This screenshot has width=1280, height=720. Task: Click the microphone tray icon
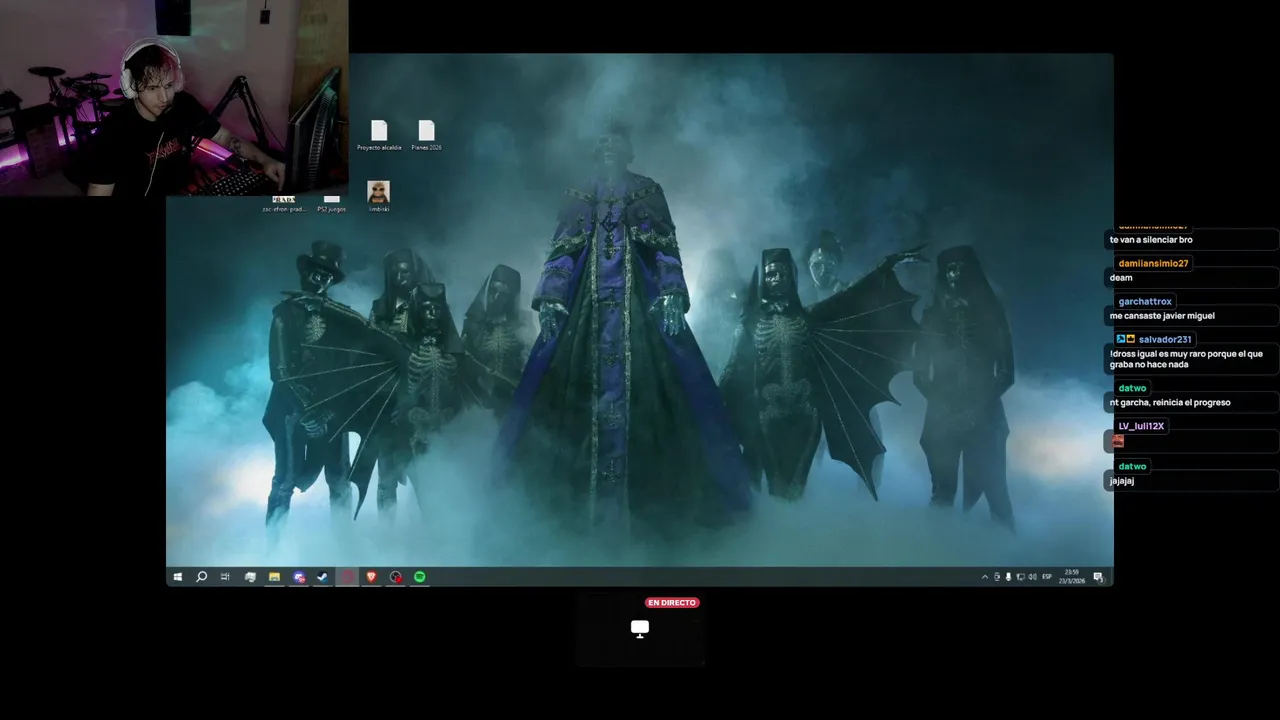1008,577
